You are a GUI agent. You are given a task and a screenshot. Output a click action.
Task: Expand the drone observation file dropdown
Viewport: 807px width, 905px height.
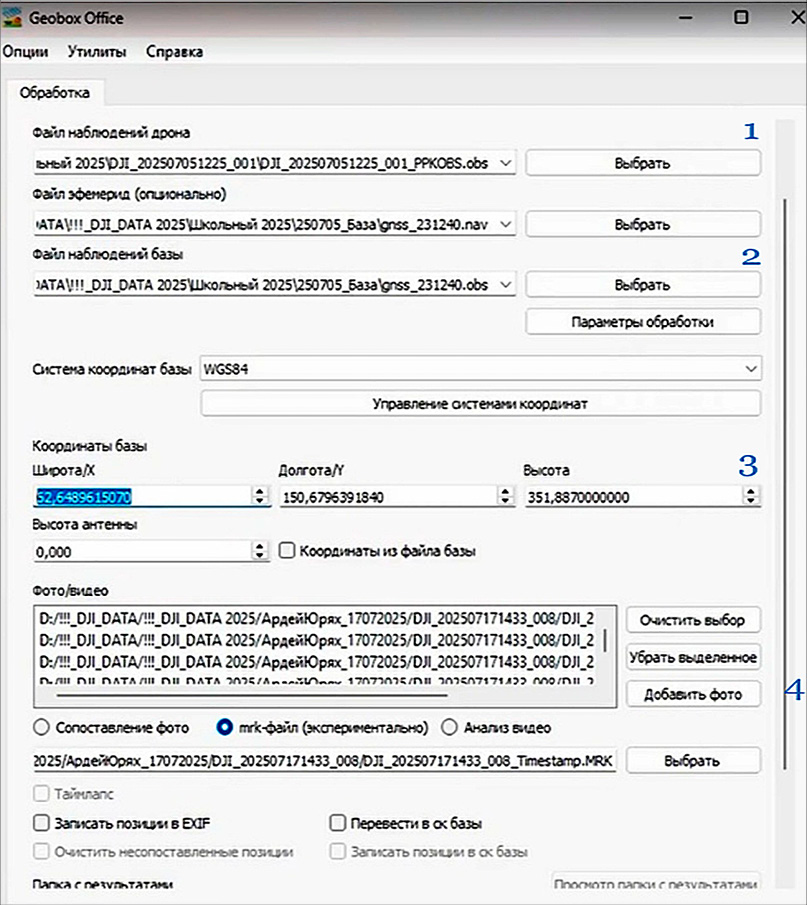505,162
